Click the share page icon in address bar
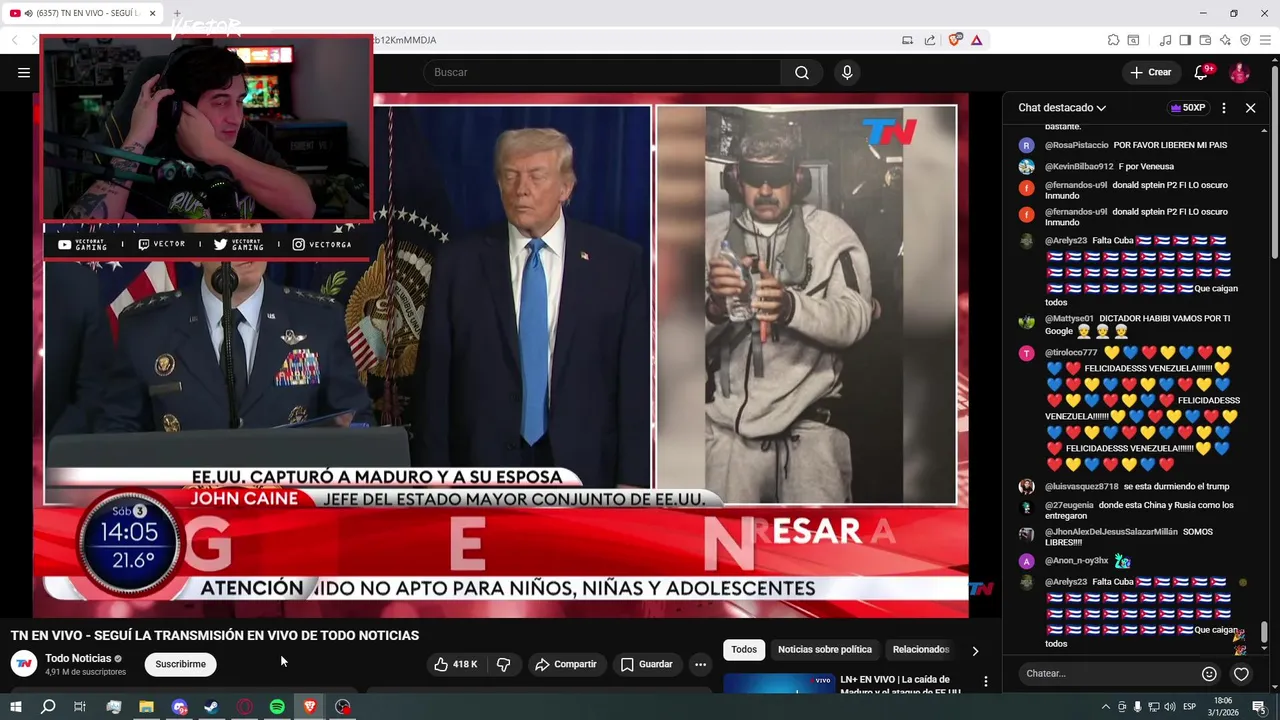The width and height of the screenshot is (1280, 720). (x=930, y=40)
